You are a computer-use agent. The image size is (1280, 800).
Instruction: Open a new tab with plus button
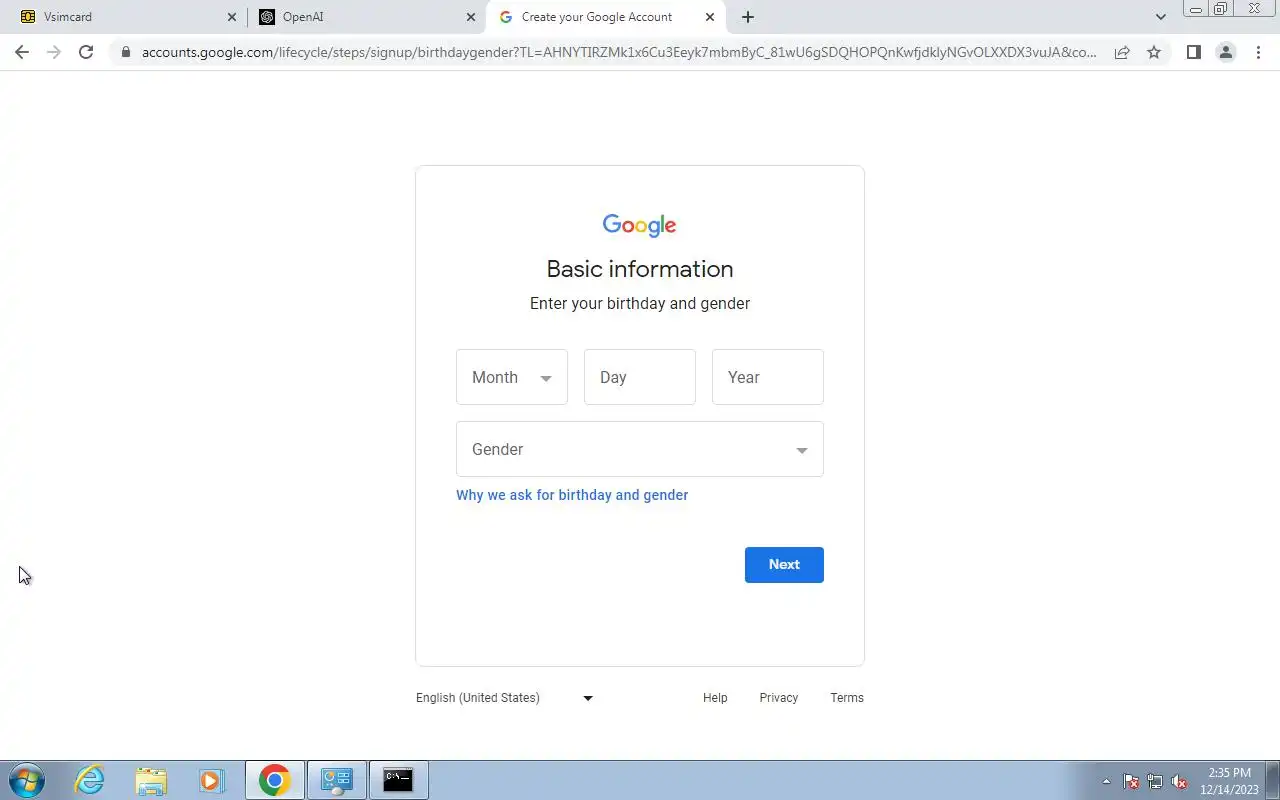[748, 17]
